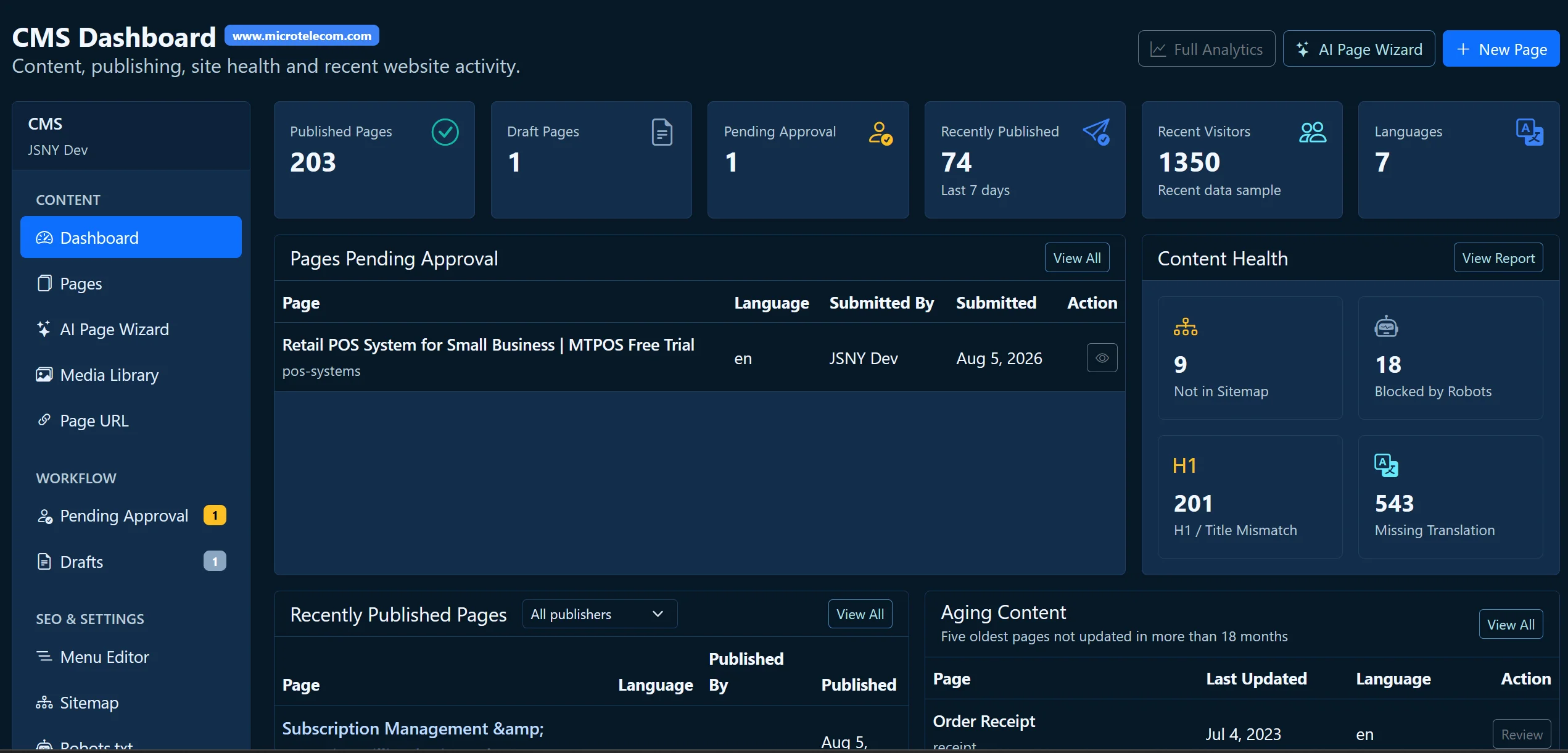Viewport: 1568px width, 753px height.
Task: Click the Pending Approval count badge 1
Action: coord(215,515)
